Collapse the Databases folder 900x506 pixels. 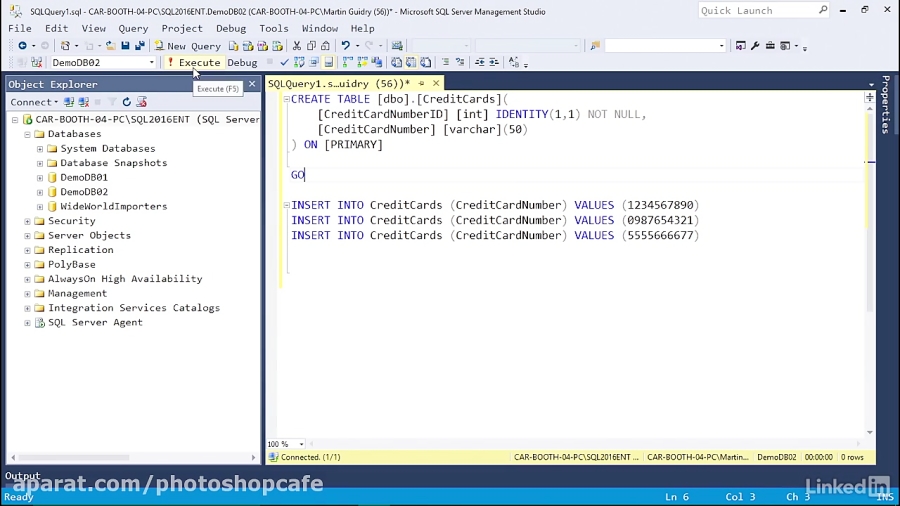[27, 134]
